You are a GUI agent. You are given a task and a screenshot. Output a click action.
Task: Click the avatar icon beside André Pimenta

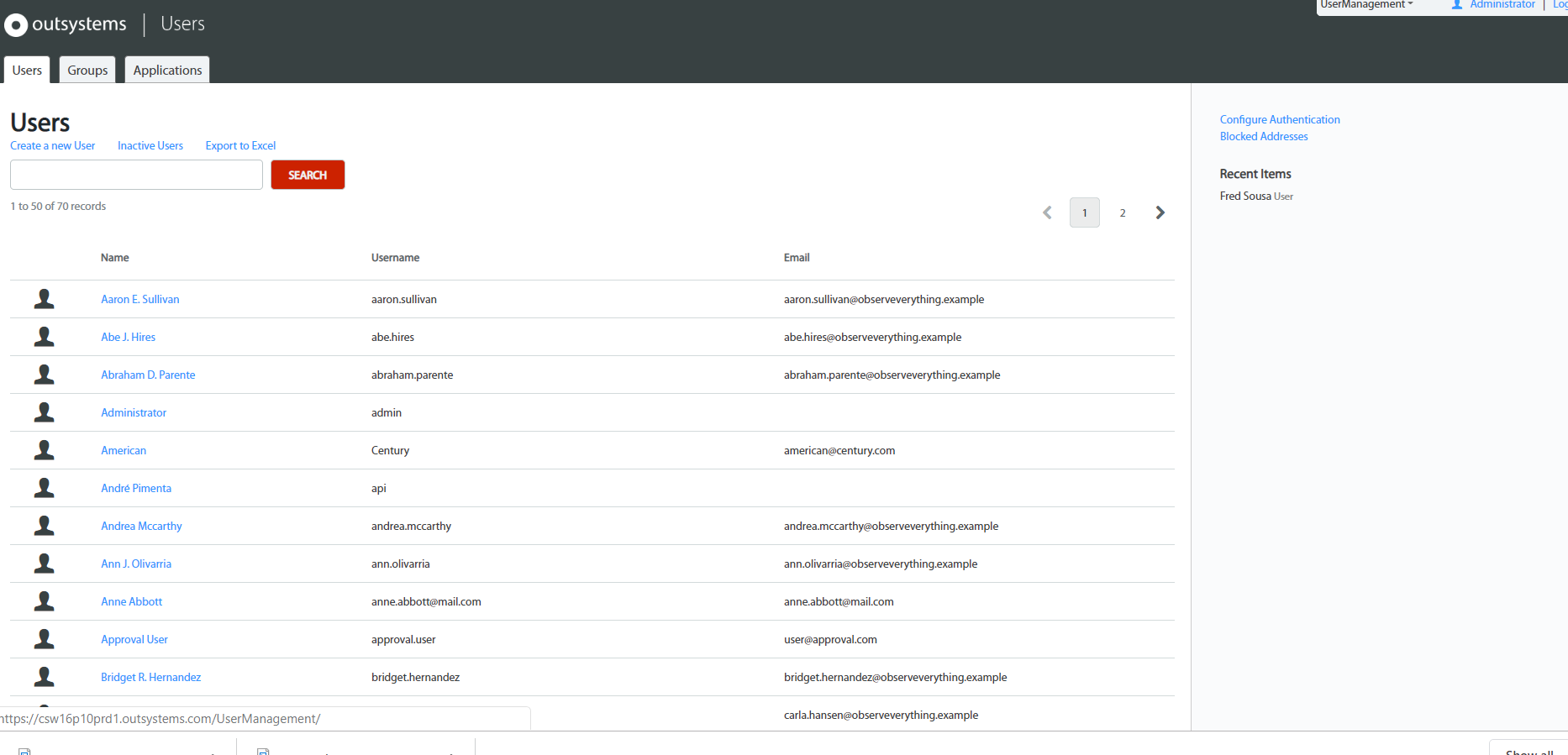pos(45,488)
